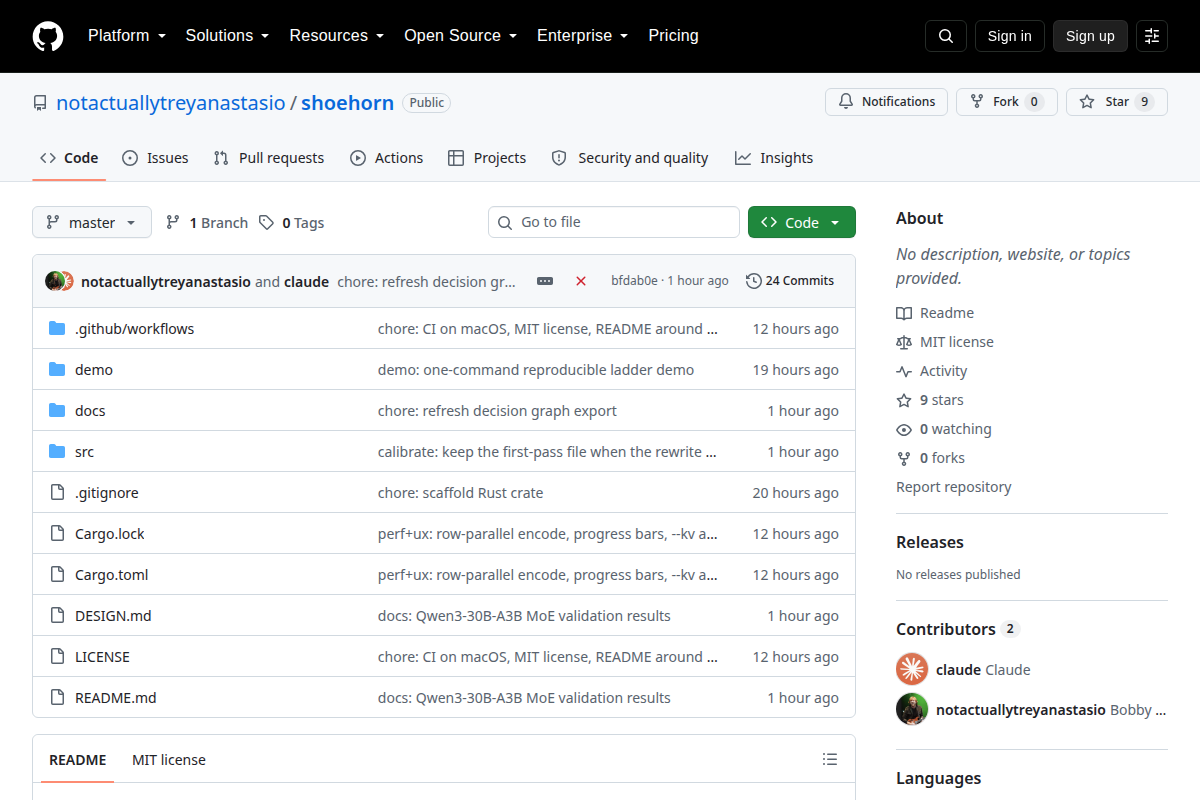Click the search magnifier icon button

[946, 36]
